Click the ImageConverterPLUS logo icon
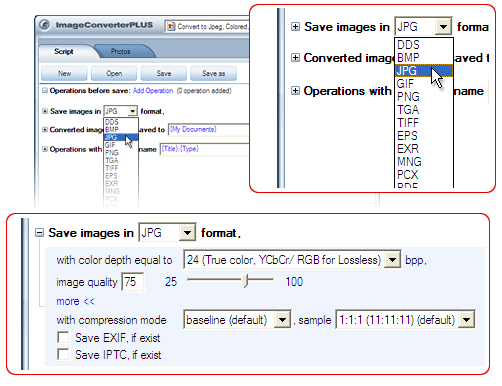Image resolution: width=502 pixels, height=386 pixels. (x=44, y=25)
